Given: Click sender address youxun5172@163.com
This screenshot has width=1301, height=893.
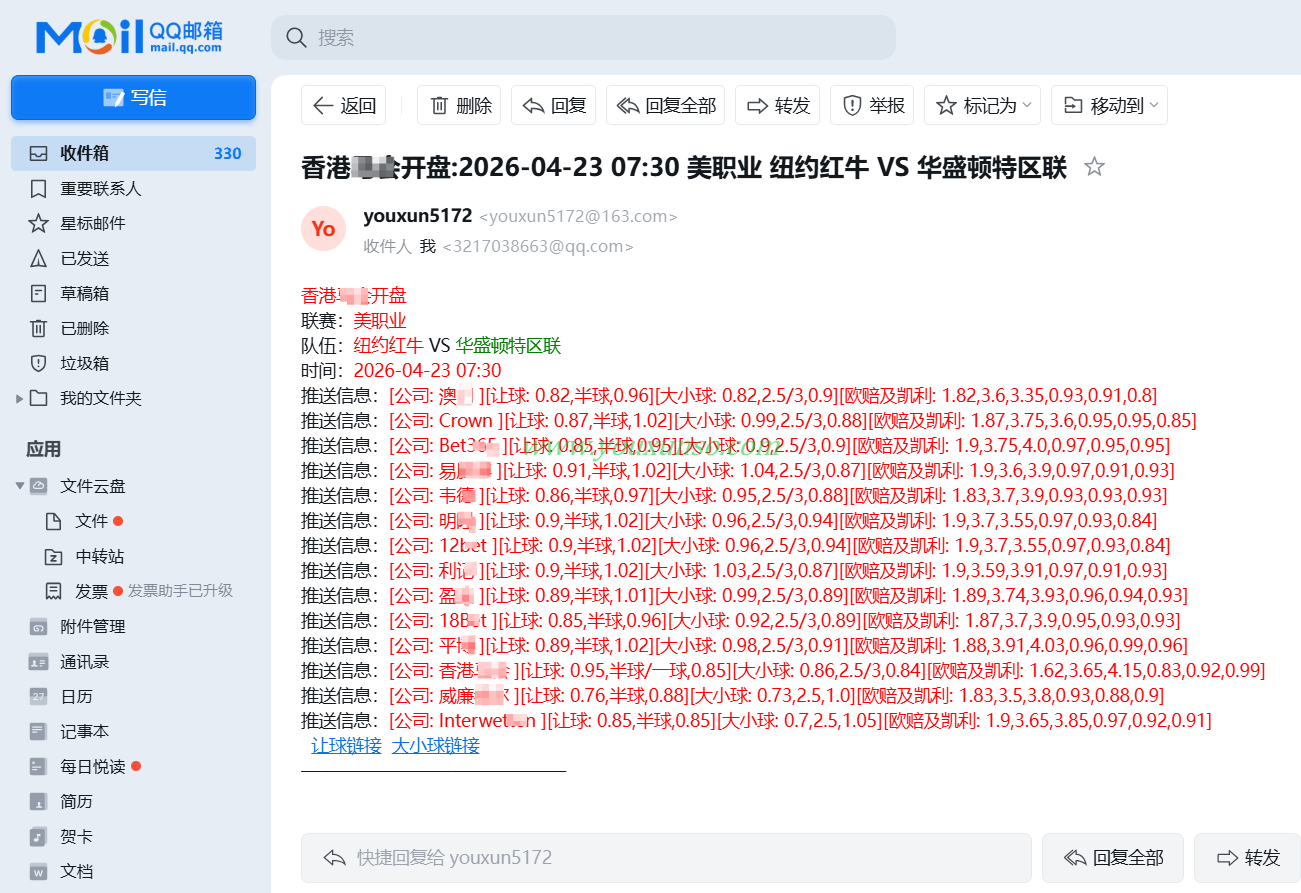Looking at the screenshot, I should pyautogui.click(x=579, y=217).
